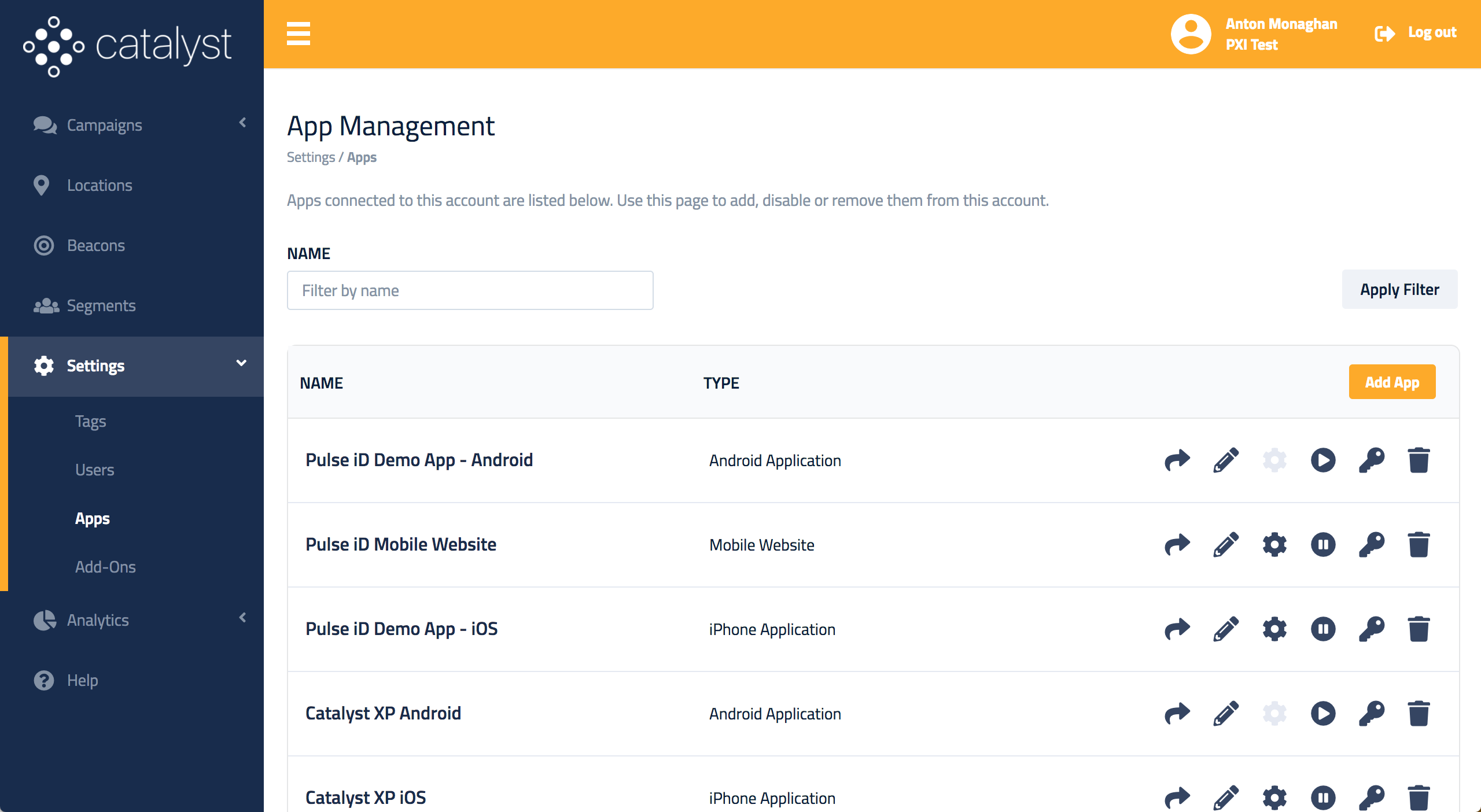1481x812 pixels.
Task: Open key for Pulse iD Demo App - Android
Action: click(1372, 460)
